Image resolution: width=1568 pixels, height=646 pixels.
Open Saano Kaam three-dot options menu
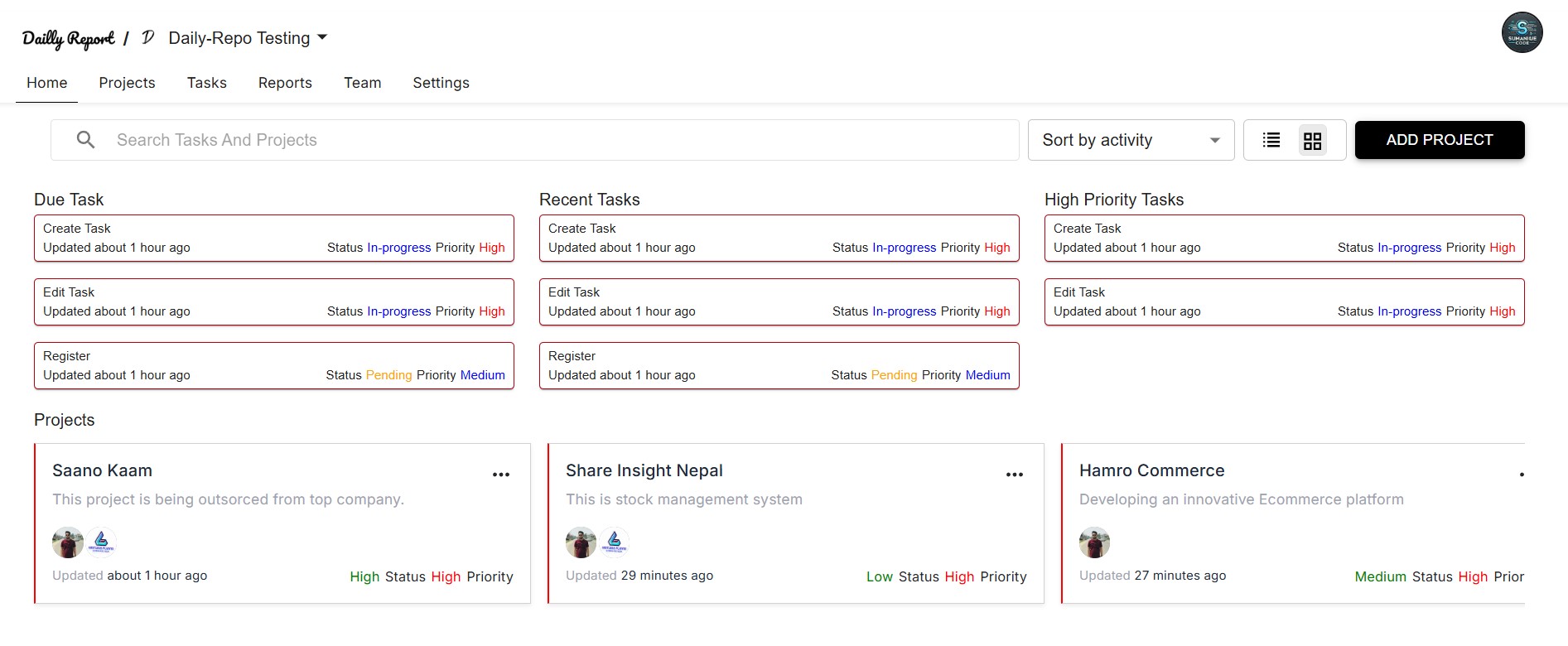tap(501, 475)
